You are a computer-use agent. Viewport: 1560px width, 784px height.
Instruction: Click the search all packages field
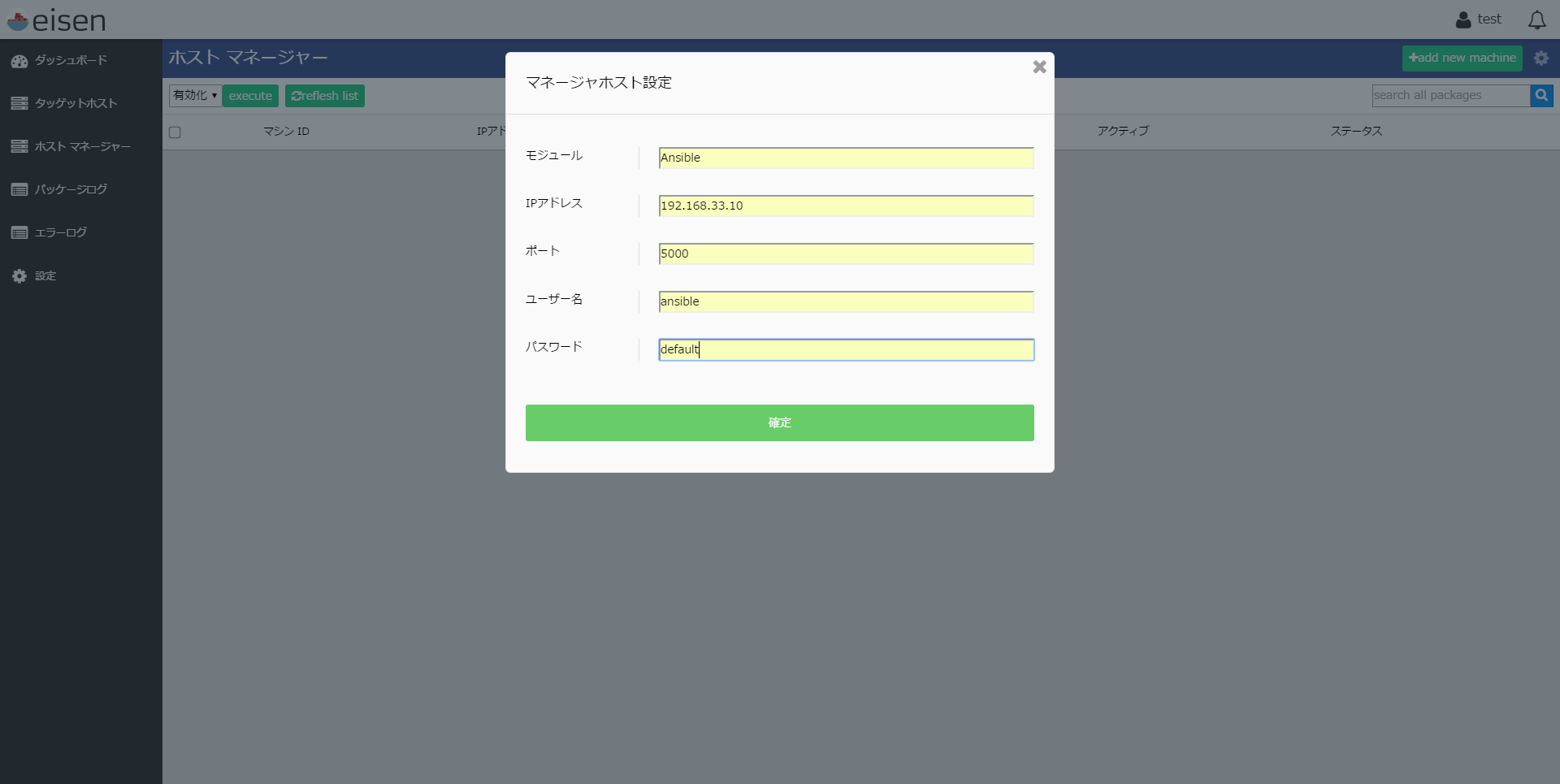pyautogui.click(x=1450, y=95)
